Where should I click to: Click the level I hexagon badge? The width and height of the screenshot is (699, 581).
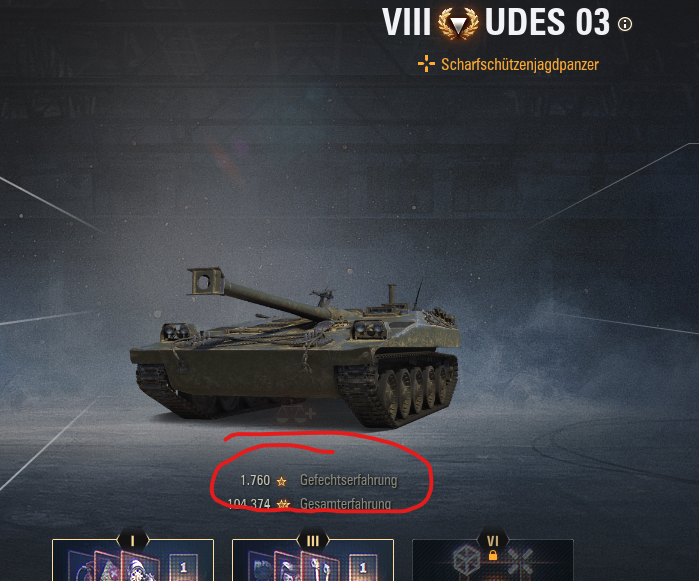[132, 541]
